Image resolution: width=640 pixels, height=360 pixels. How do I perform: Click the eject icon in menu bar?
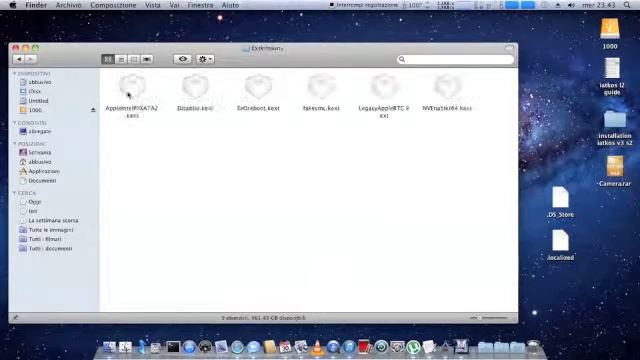pyautogui.click(x=558, y=5)
